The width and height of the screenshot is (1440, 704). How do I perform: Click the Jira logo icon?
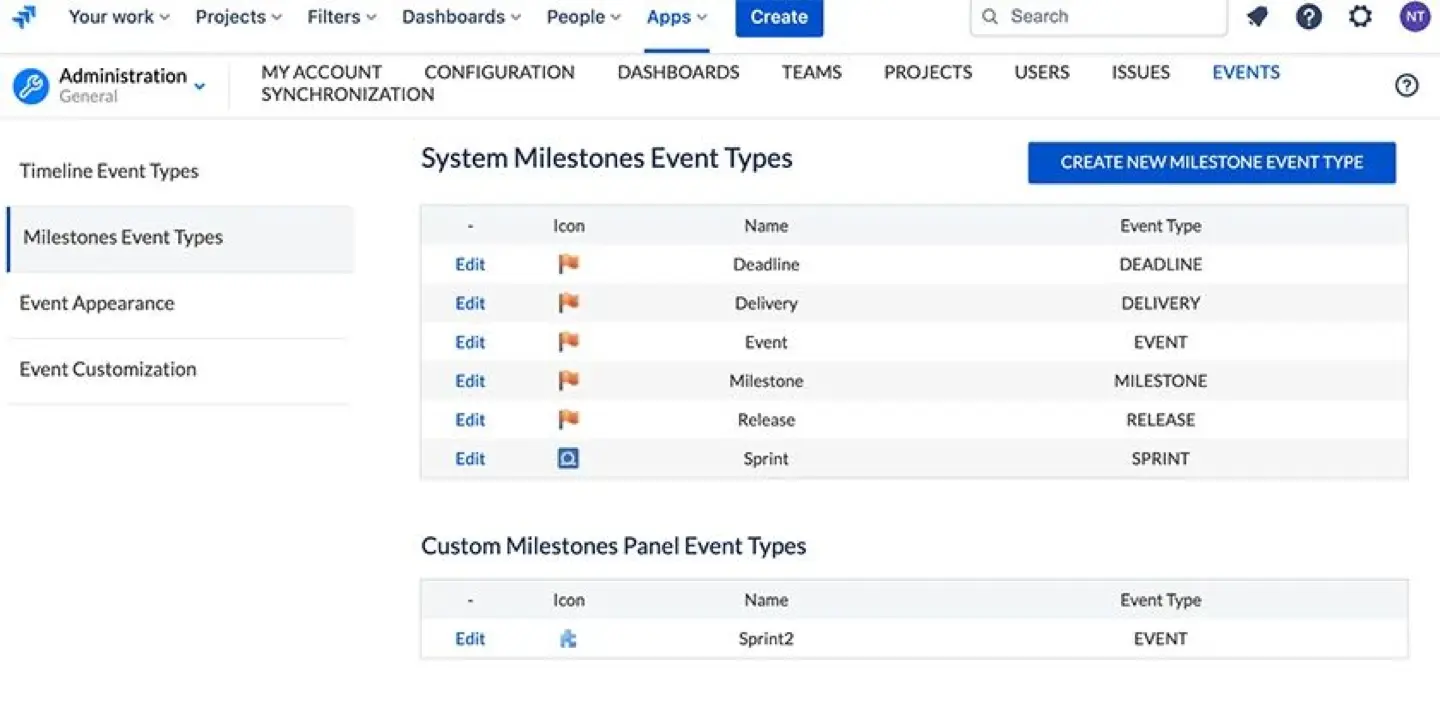click(24, 16)
